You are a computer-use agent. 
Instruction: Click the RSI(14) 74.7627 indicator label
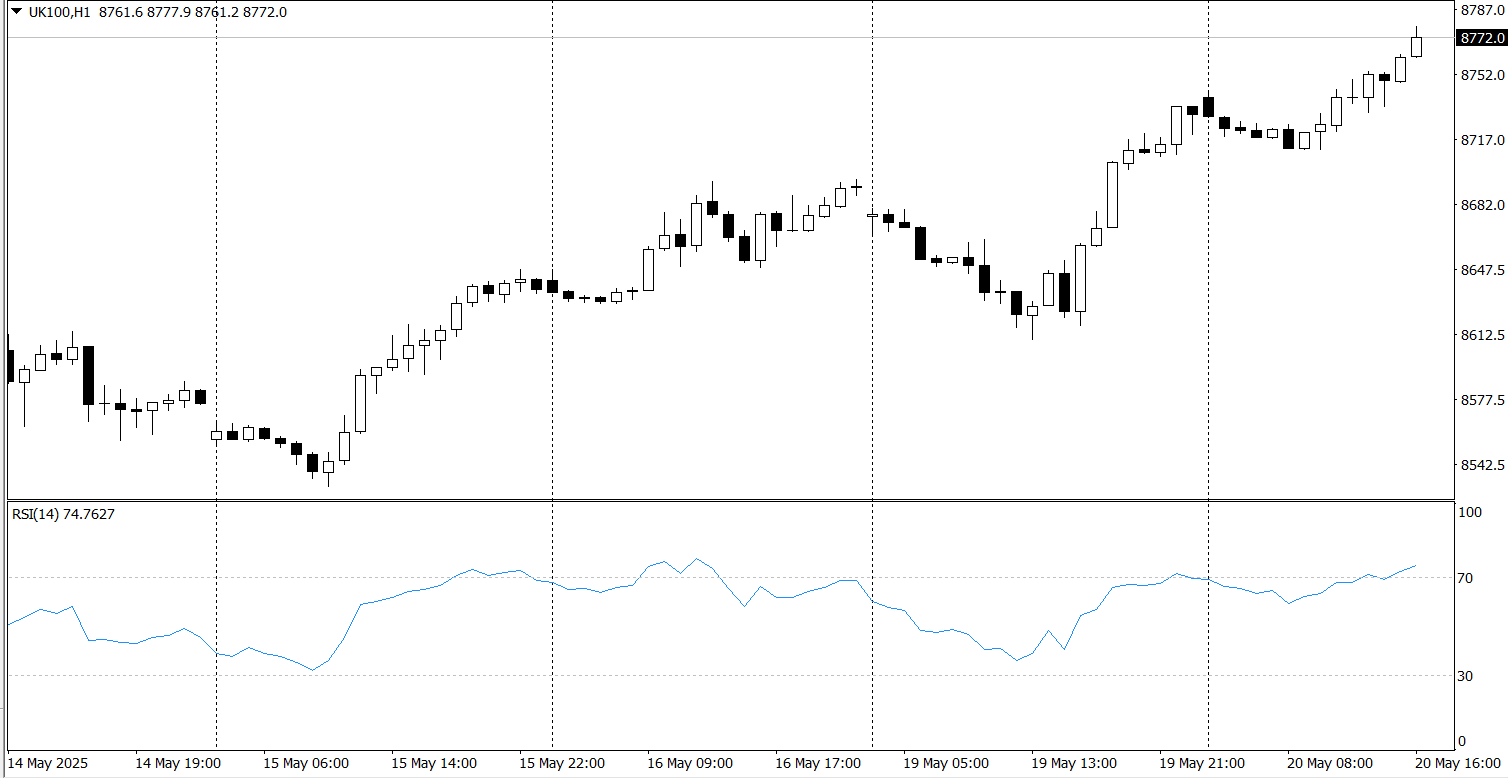(63, 514)
